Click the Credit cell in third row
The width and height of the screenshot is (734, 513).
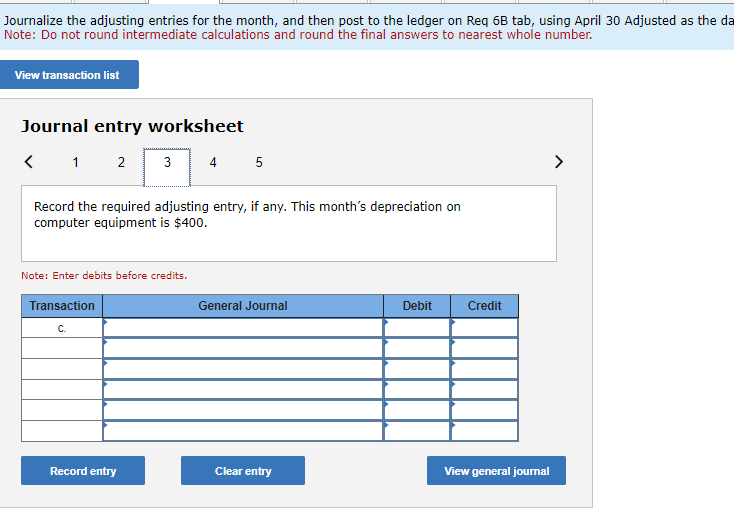484,369
